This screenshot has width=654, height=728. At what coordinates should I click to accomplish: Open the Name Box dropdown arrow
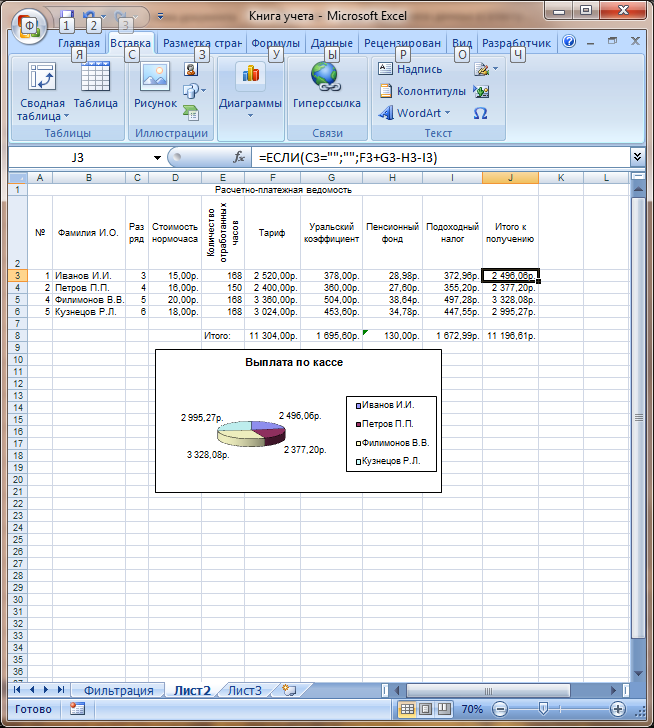(157, 158)
